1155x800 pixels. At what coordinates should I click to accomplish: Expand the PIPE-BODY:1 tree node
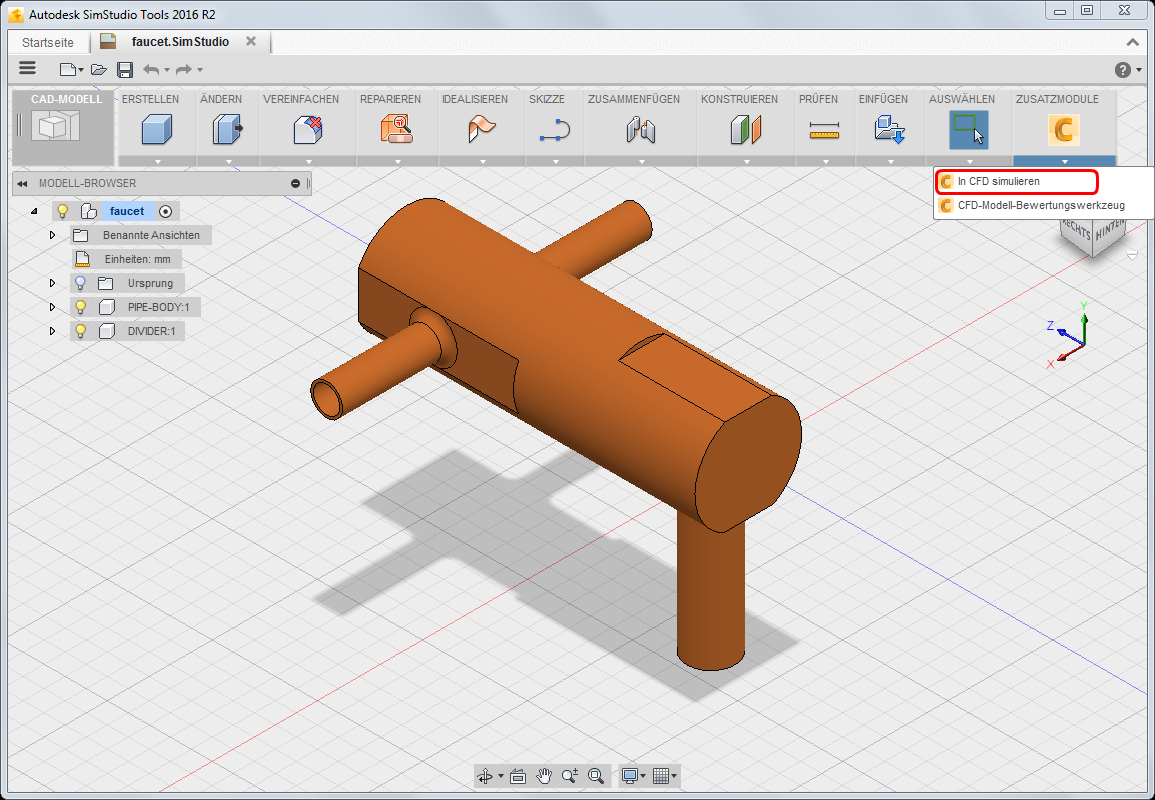(x=52, y=307)
